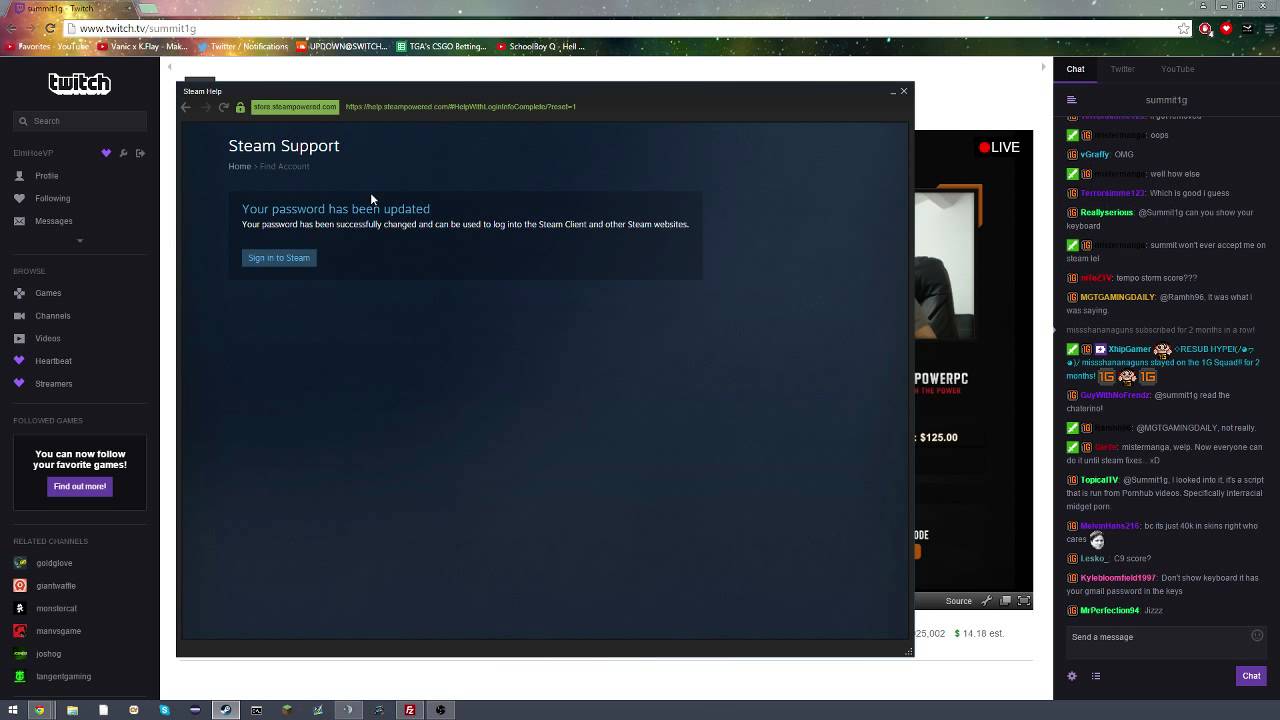Click the Twitch logo in the sidebar
This screenshot has width=1280, height=720.
79,84
